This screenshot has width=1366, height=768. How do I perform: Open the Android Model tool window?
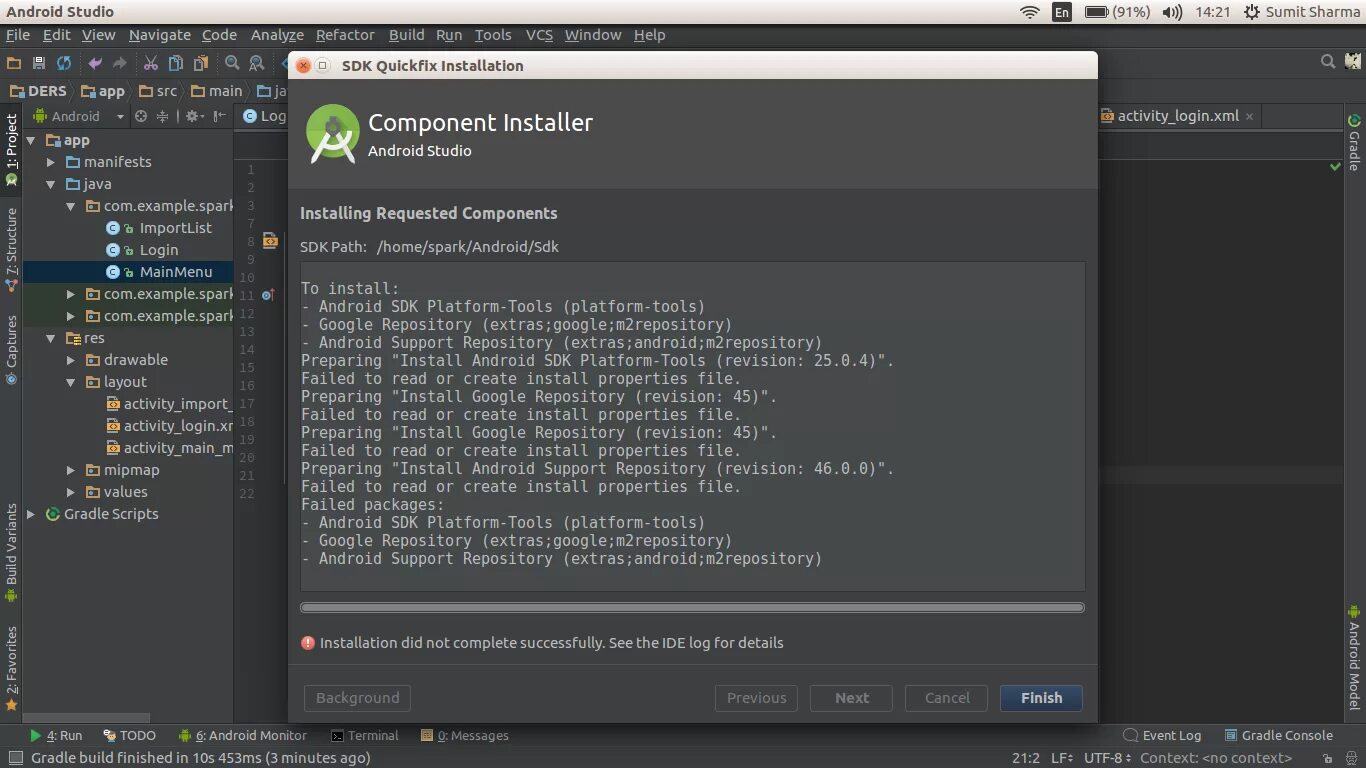(x=1354, y=657)
